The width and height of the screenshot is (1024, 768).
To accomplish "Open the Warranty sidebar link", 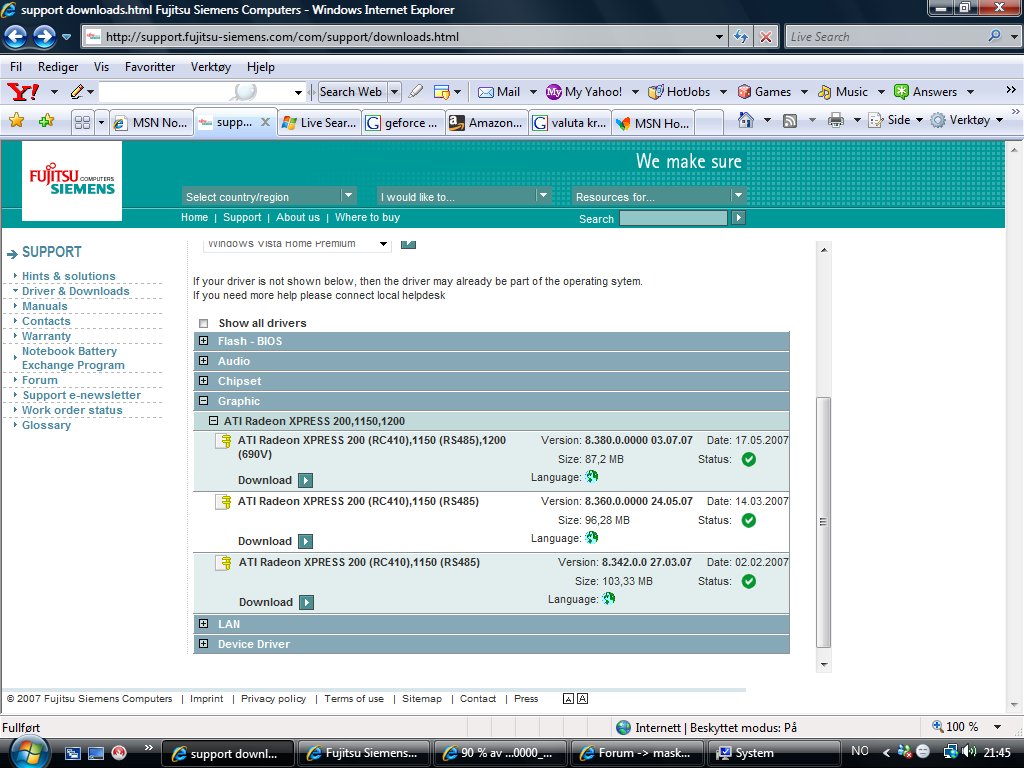I will point(46,336).
